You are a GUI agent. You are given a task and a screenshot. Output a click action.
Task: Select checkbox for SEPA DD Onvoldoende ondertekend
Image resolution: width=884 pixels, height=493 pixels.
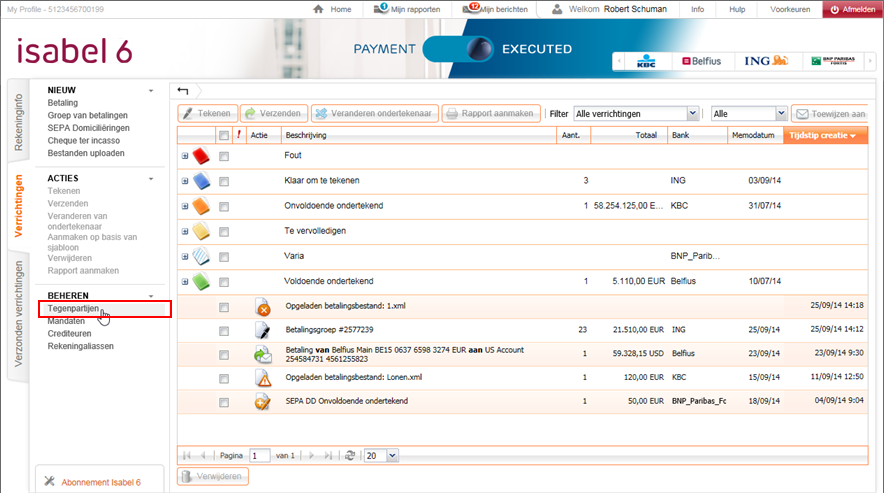pos(224,402)
